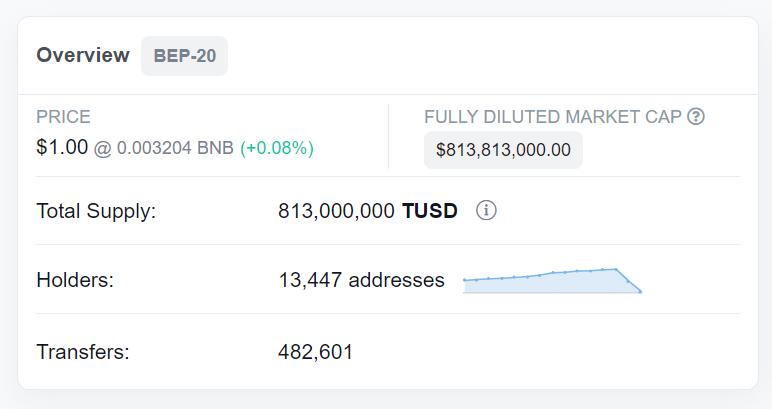The width and height of the screenshot is (772, 409).
Task: Click the Total Supply label
Action: [x=96, y=211]
